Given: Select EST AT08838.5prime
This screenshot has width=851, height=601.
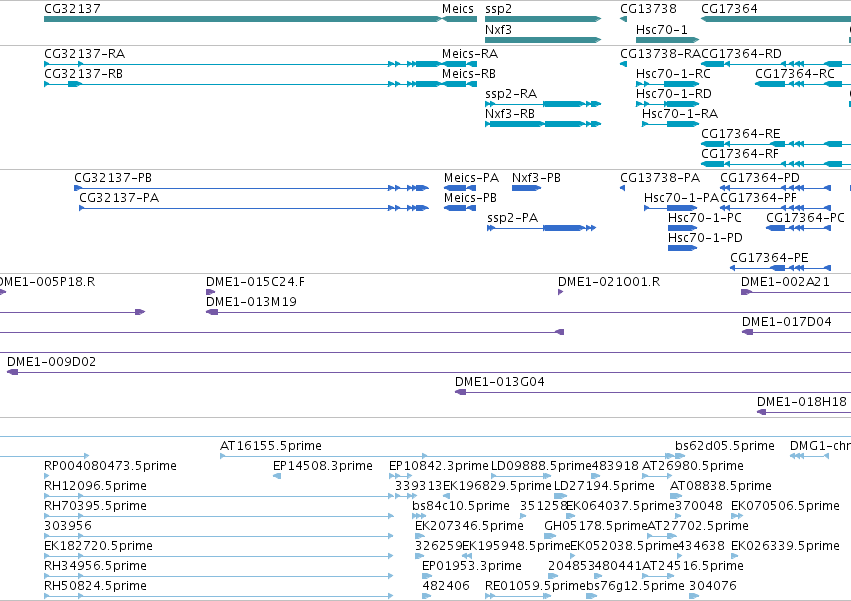Looking at the screenshot, I should point(721,486).
